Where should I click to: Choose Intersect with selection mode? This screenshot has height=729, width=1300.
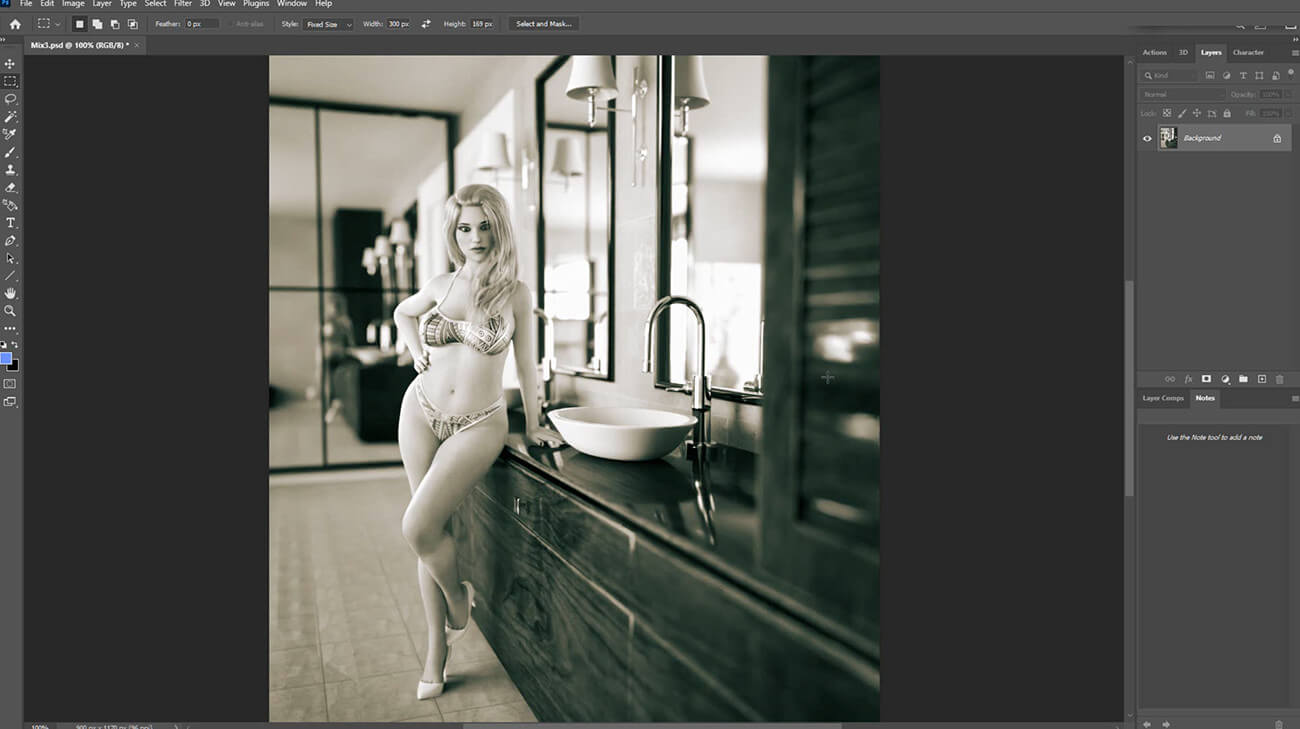coord(132,24)
